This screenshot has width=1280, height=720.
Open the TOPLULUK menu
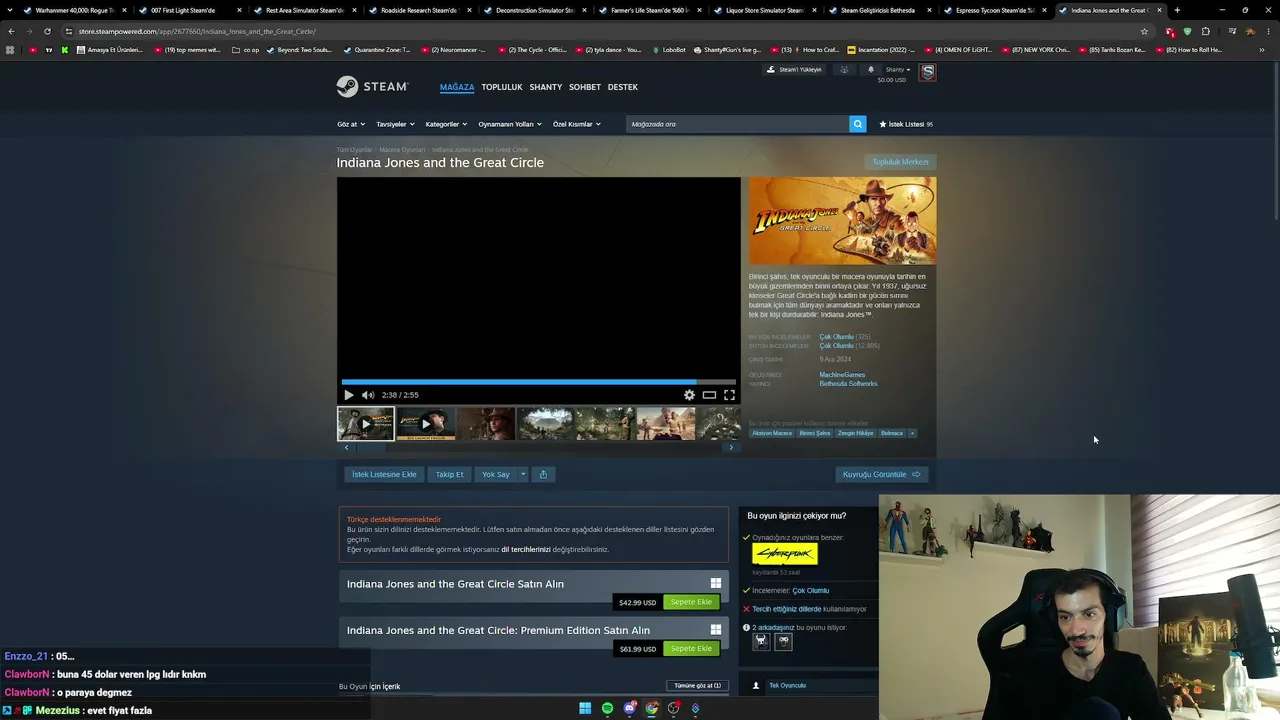(x=502, y=87)
